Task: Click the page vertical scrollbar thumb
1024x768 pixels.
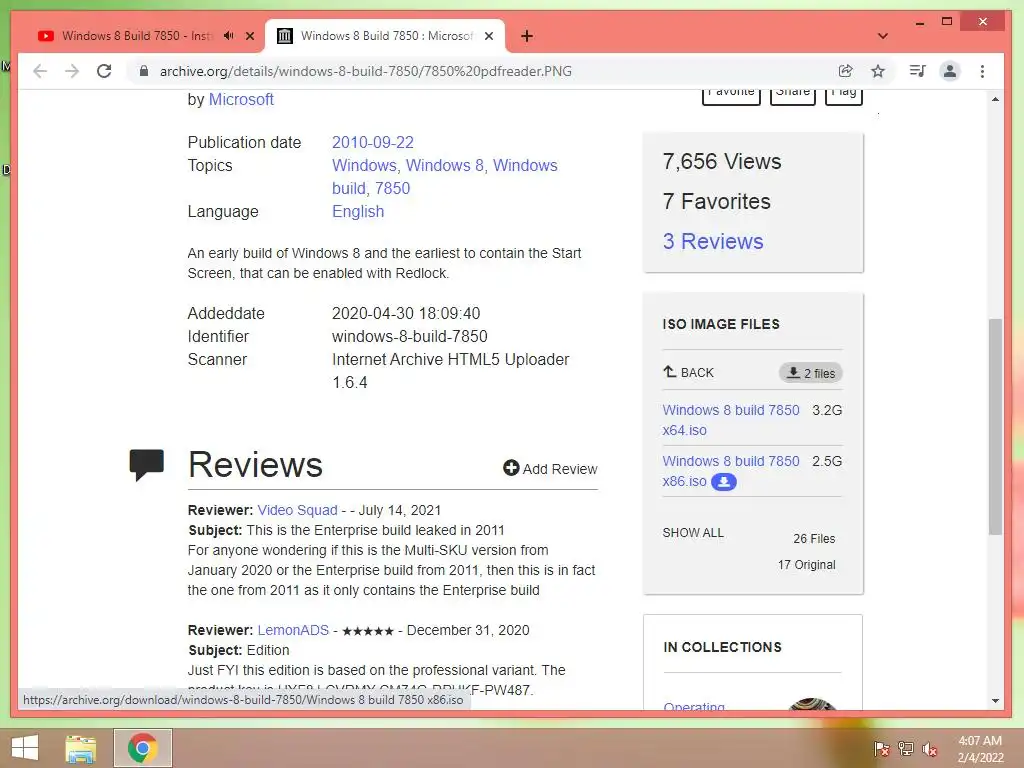Action: (x=995, y=426)
